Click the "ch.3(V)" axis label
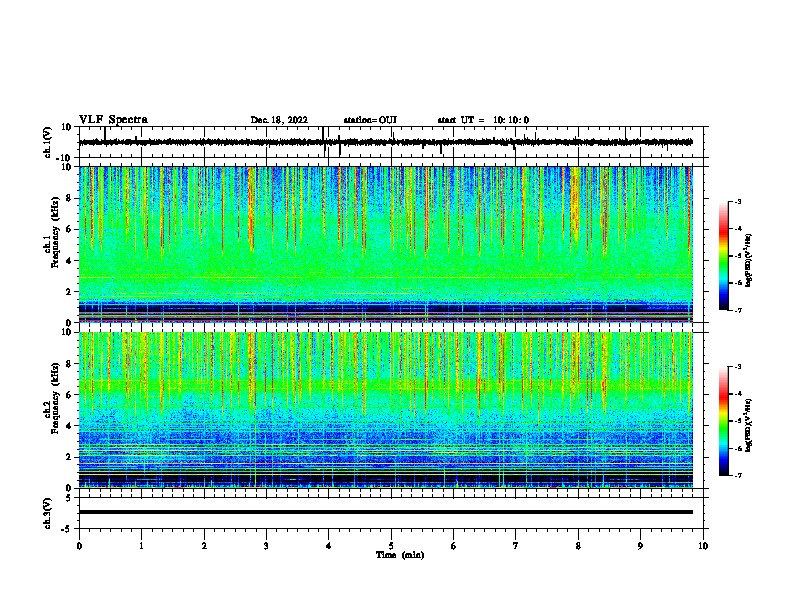This screenshot has width=792, height=612. pos(48,513)
